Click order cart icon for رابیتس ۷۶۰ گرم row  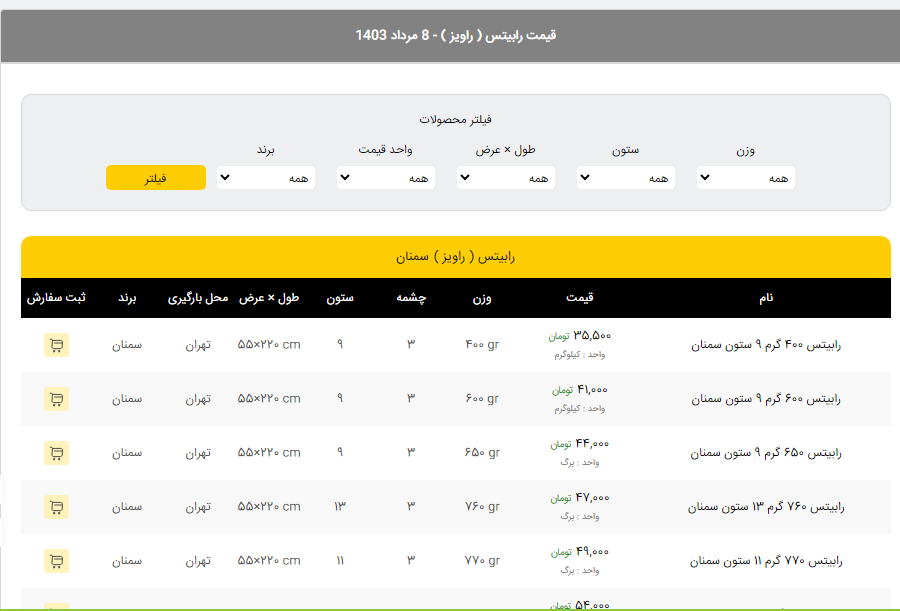click(56, 507)
